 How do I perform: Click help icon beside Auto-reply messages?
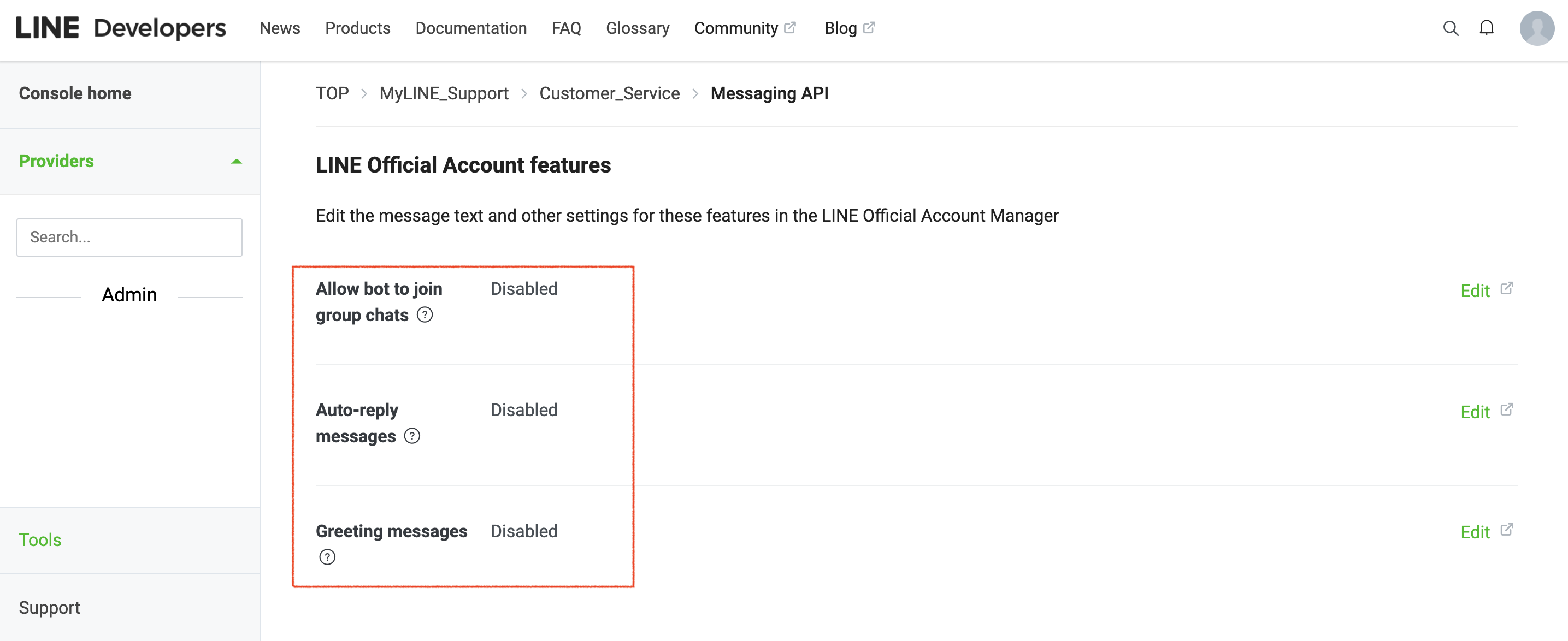pyautogui.click(x=412, y=436)
